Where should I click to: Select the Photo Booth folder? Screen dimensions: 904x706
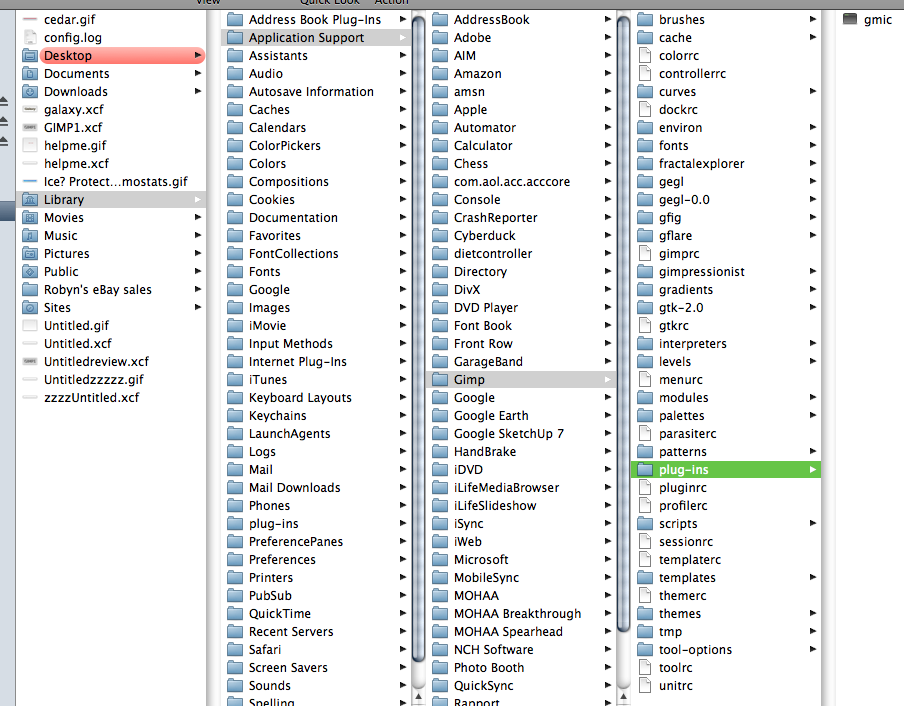[x=521, y=668]
